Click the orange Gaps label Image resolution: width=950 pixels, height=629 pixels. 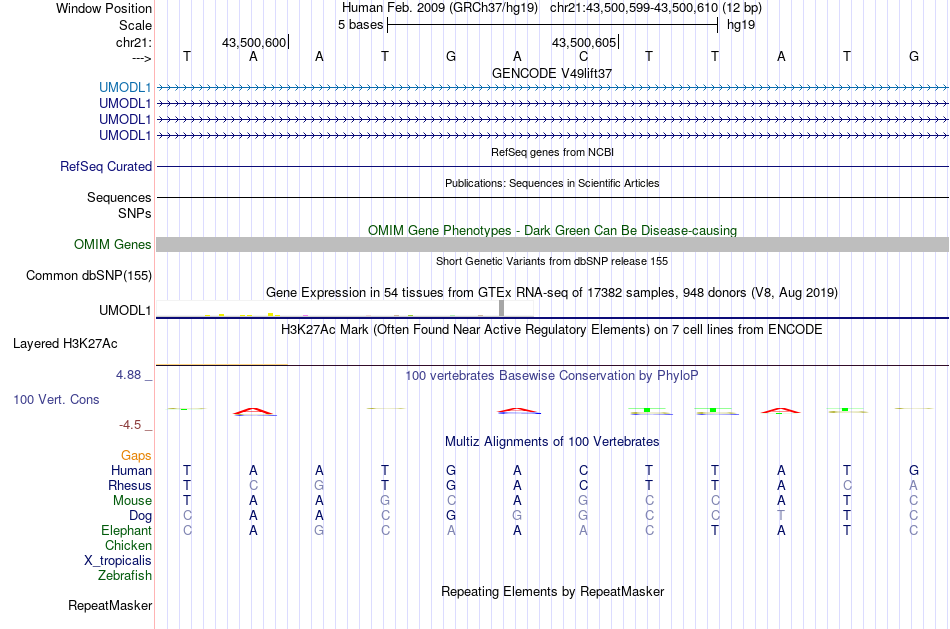pyautogui.click(x=136, y=456)
